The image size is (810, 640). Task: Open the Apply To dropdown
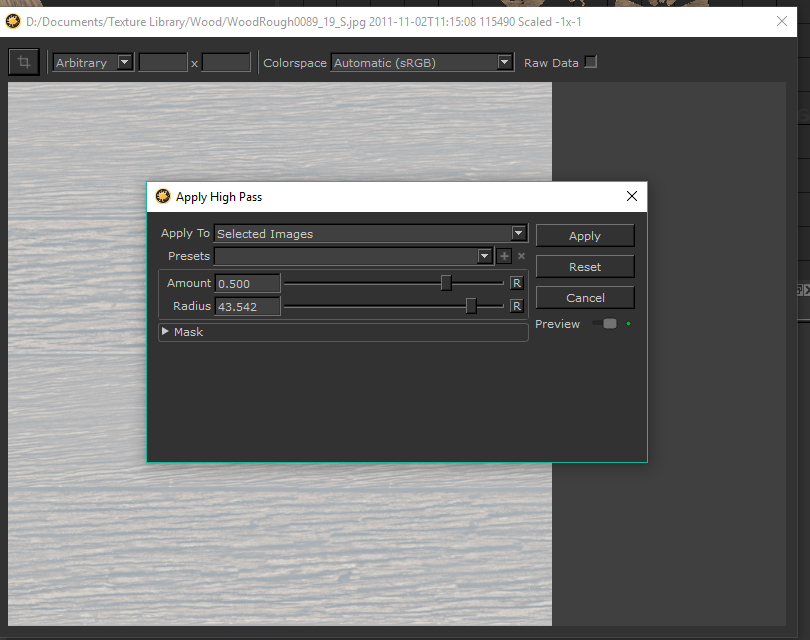[x=370, y=234]
